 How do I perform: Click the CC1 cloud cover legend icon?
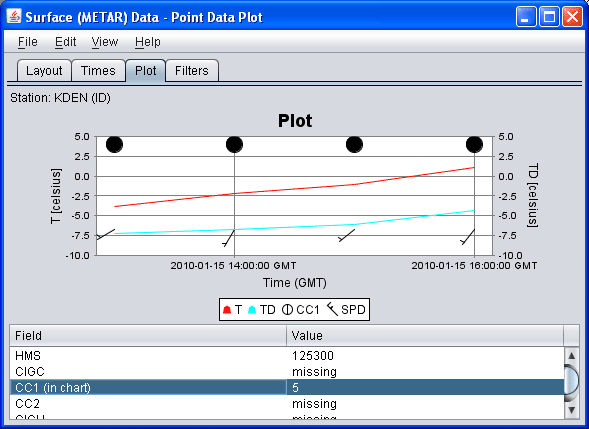click(287, 310)
